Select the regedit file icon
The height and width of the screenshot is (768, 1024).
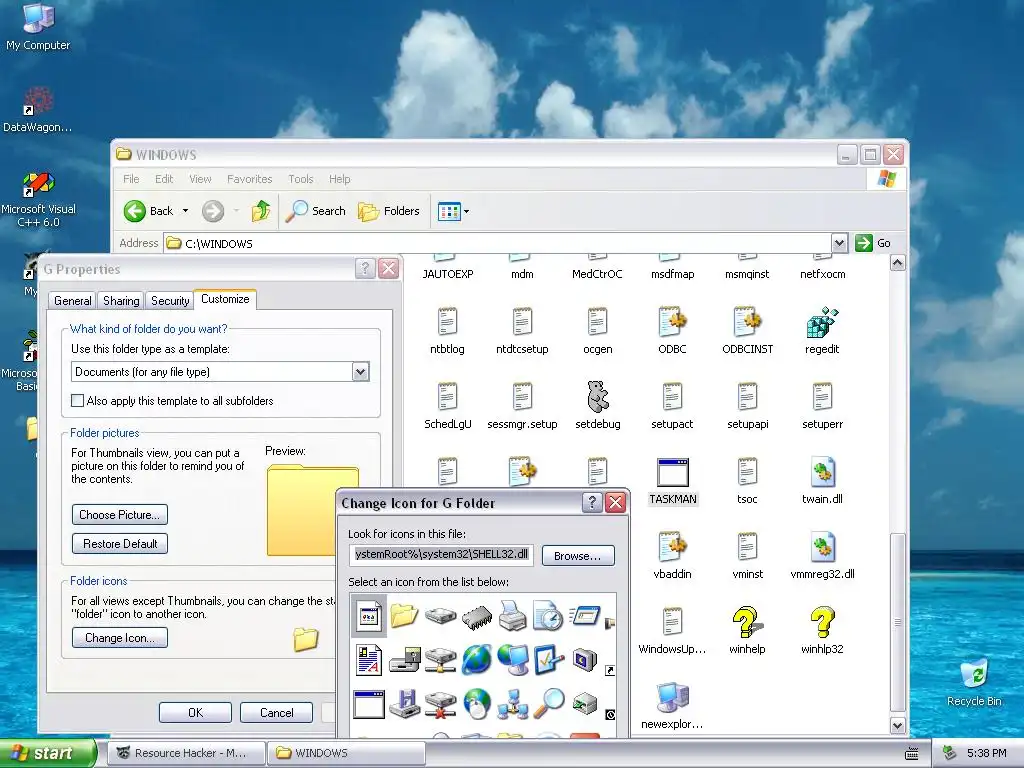(x=822, y=330)
